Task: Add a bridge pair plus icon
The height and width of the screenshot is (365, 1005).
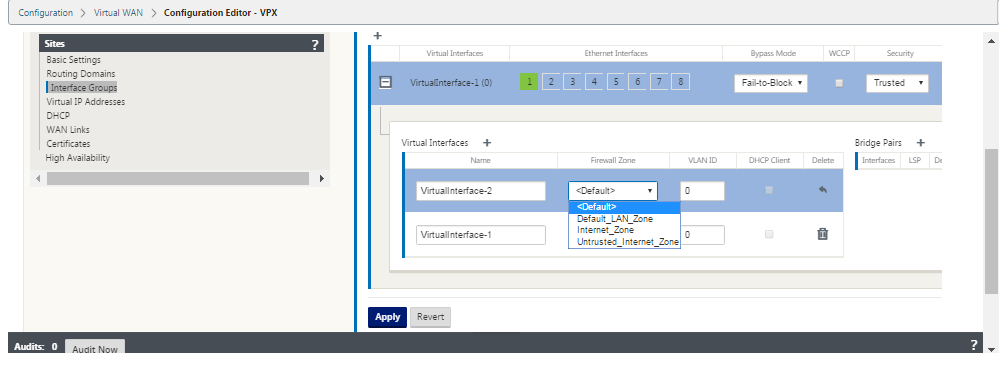Action: [x=920, y=142]
